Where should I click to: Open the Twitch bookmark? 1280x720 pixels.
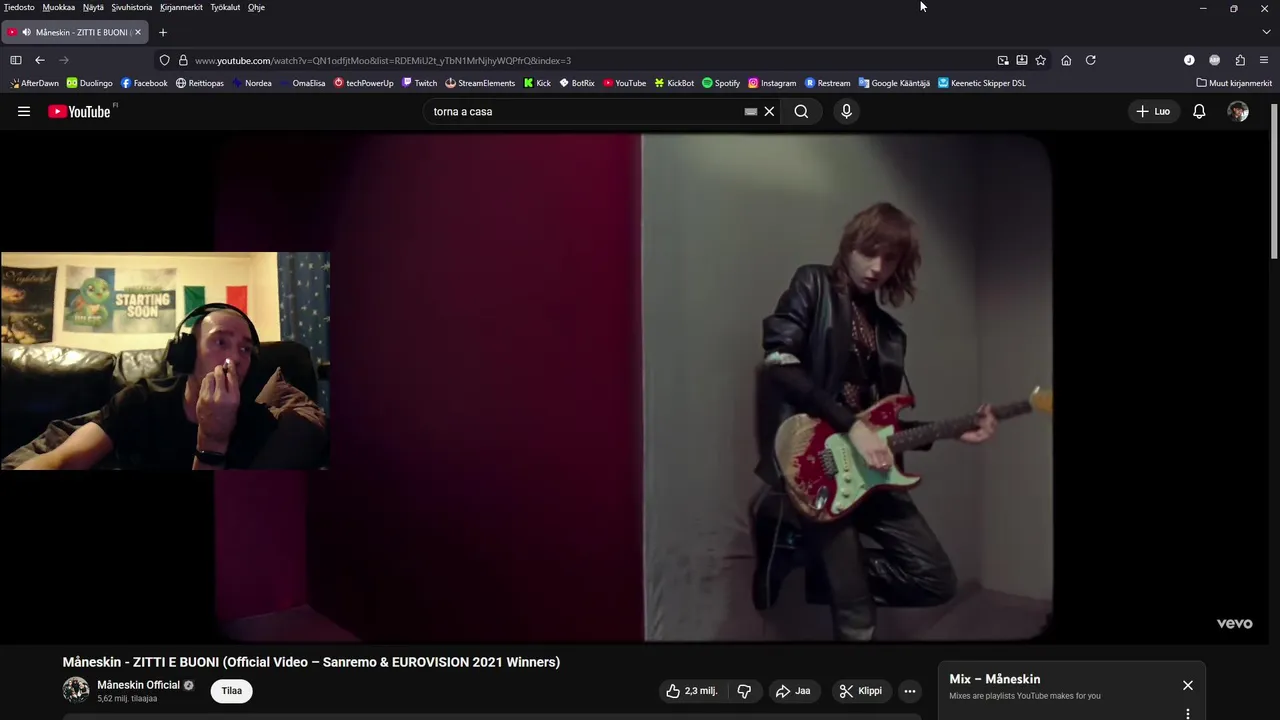point(420,83)
